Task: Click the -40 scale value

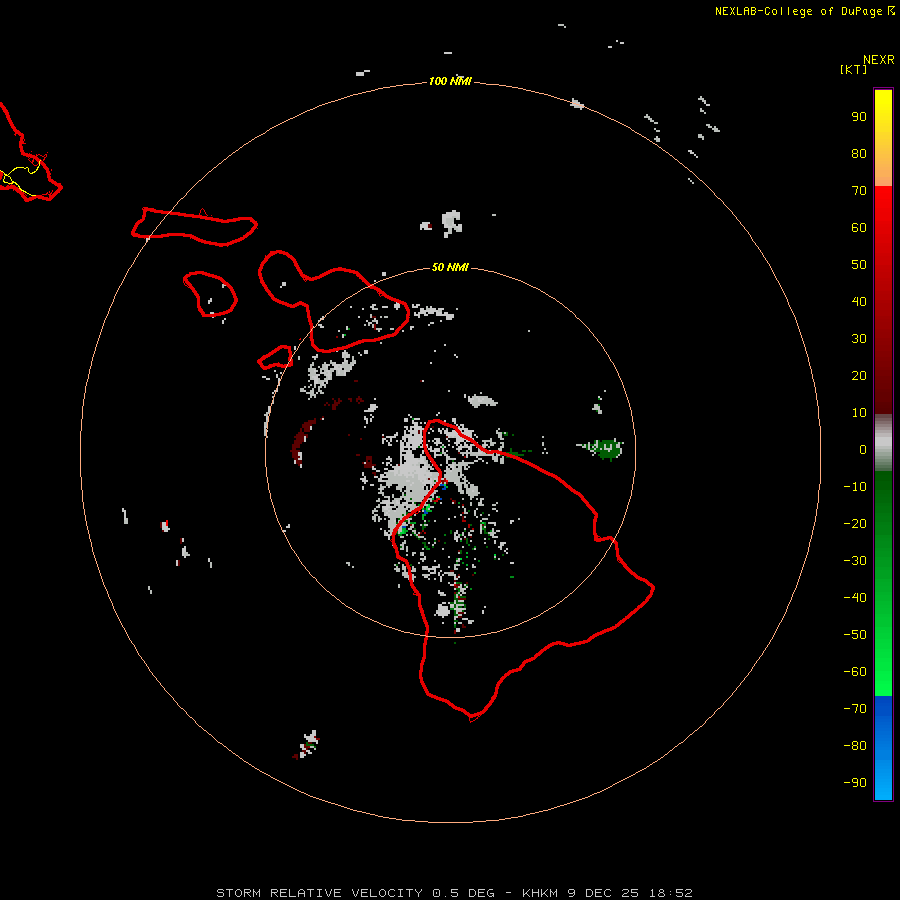Action: pos(855,598)
